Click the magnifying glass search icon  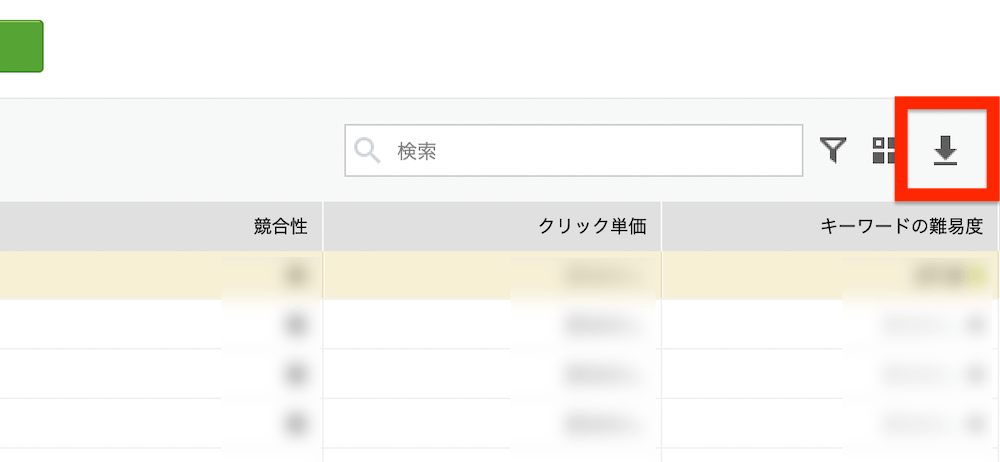pyautogui.click(x=368, y=151)
